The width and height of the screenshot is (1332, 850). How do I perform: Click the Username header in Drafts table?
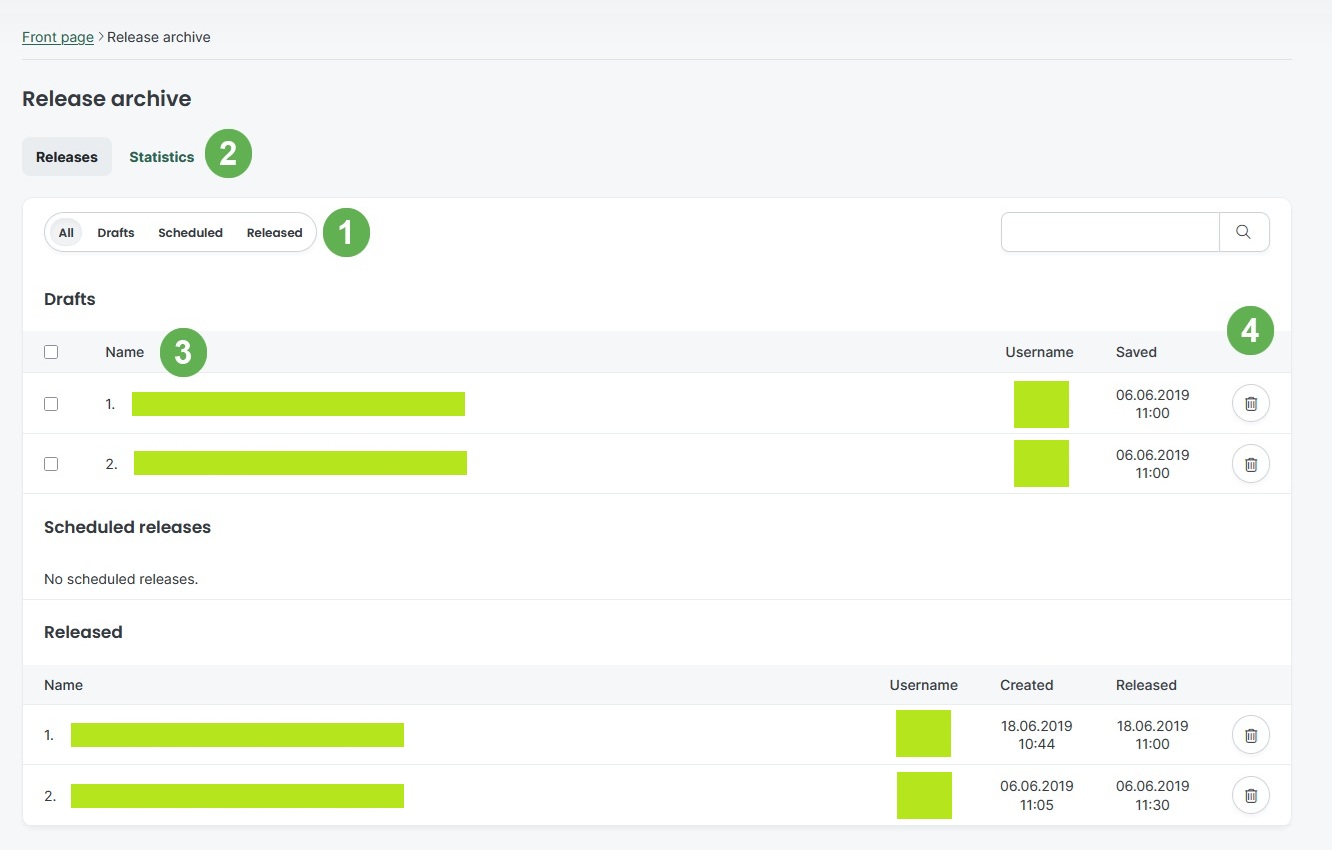click(x=1039, y=352)
